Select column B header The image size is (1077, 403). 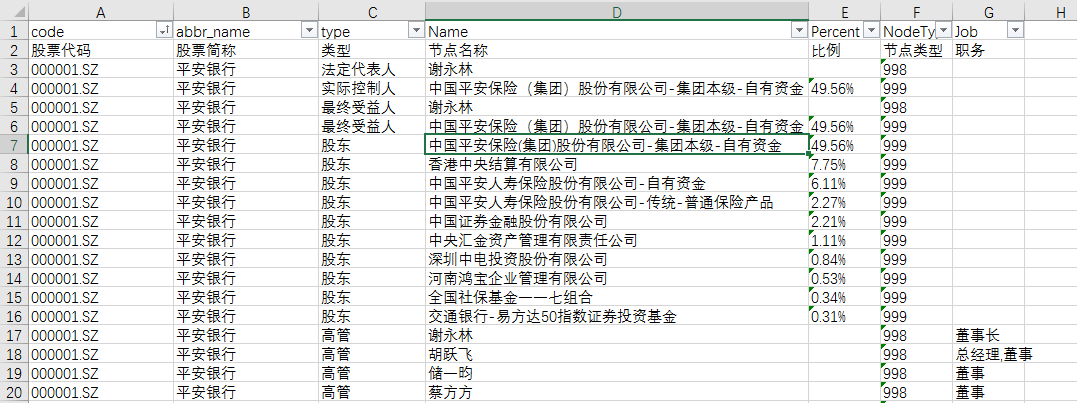click(x=246, y=11)
